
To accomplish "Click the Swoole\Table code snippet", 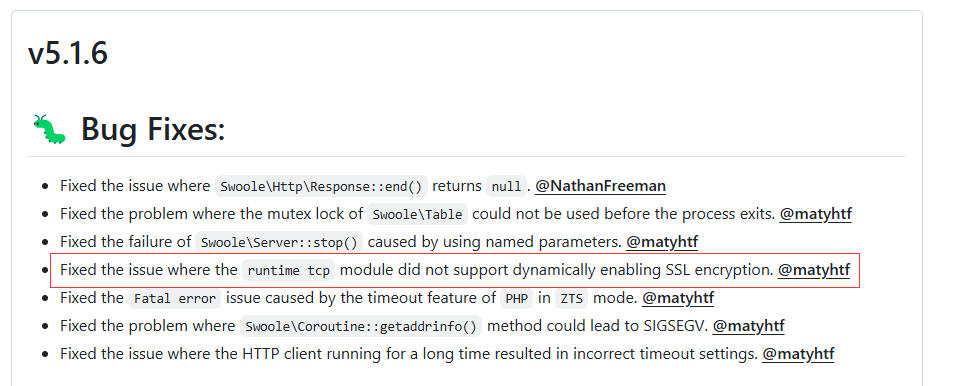I will tap(417, 214).
